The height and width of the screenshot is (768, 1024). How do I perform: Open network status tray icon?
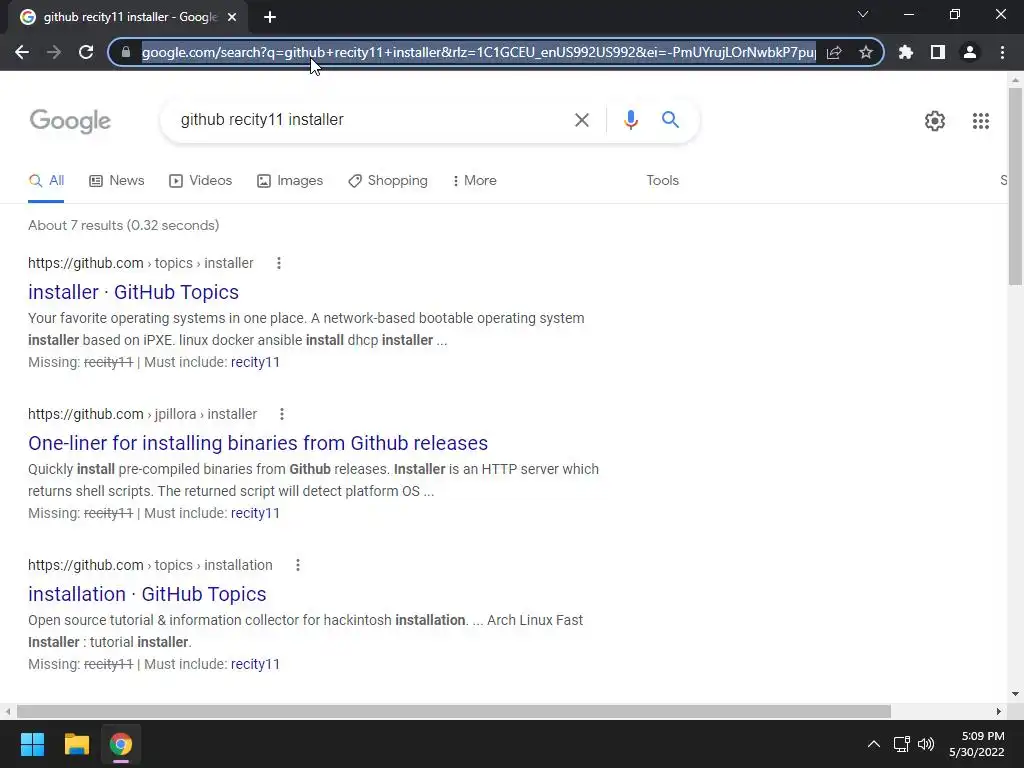click(902, 744)
